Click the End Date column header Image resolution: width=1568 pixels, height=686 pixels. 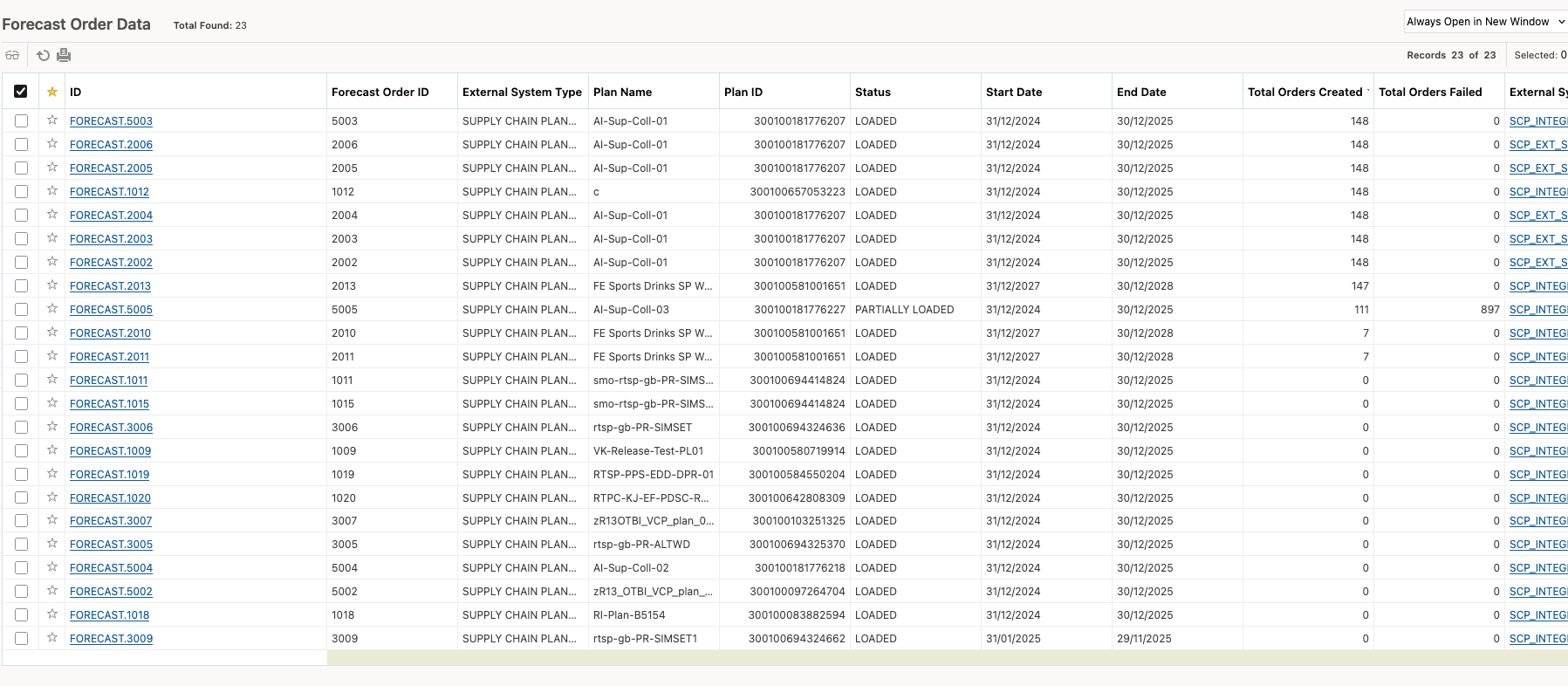click(1141, 92)
